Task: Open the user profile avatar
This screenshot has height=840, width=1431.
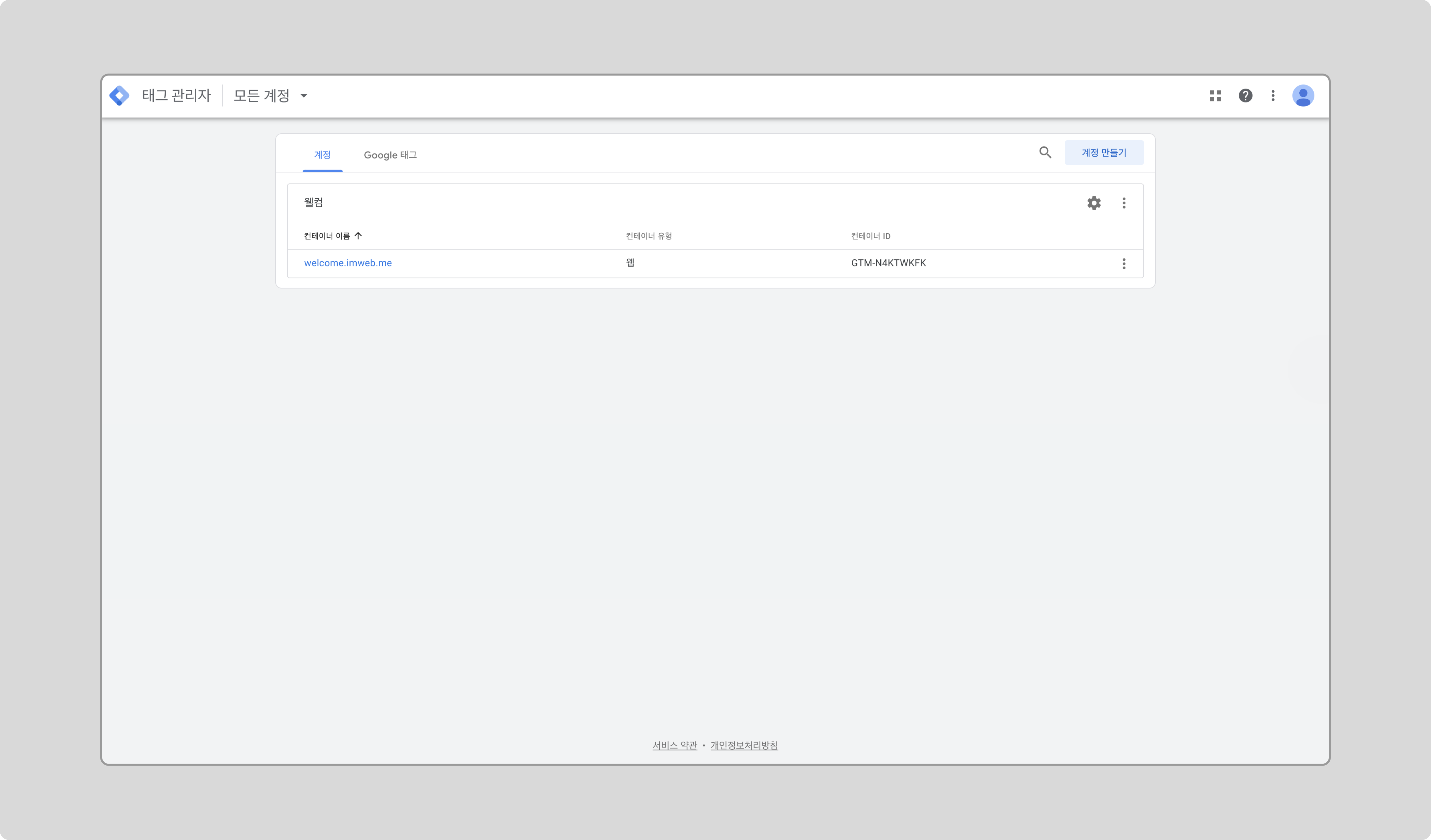Action: tap(1303, 96)
